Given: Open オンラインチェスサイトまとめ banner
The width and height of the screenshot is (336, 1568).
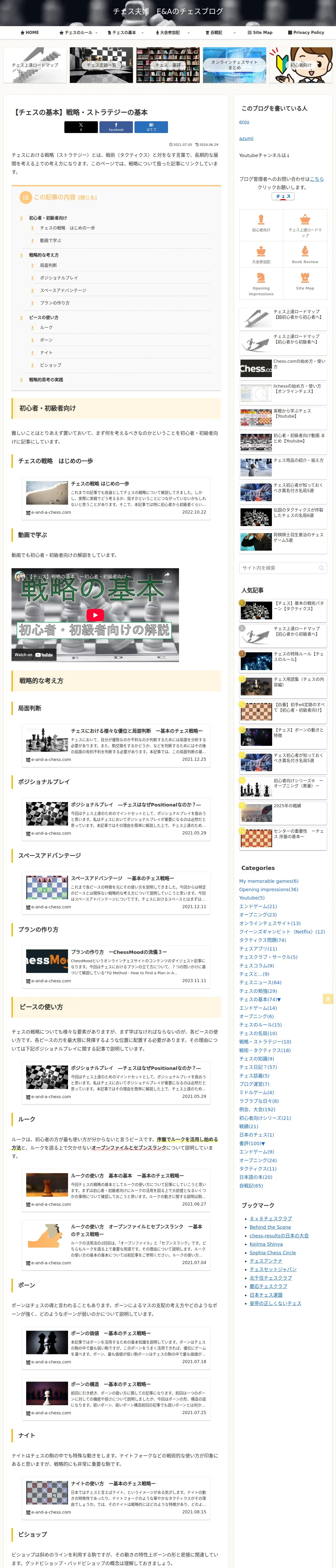Looking at the screenshot, I should (234, 65).
